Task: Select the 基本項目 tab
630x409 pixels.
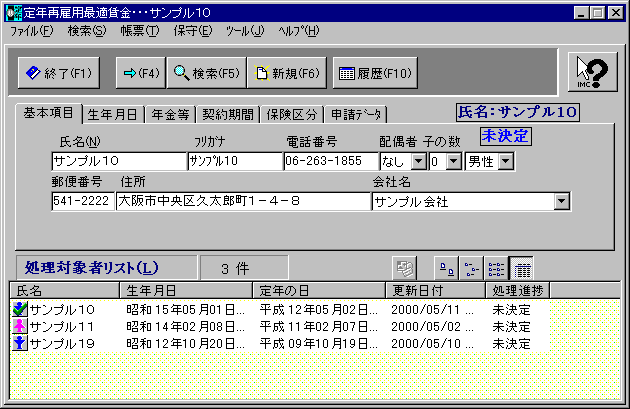Action: pyautogui.click(x=48, y=113)
